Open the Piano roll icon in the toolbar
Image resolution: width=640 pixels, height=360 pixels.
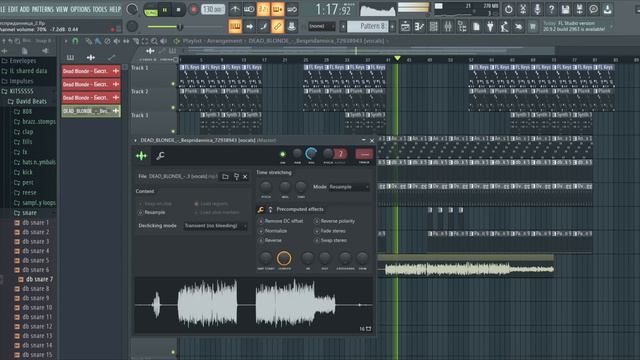419,27
